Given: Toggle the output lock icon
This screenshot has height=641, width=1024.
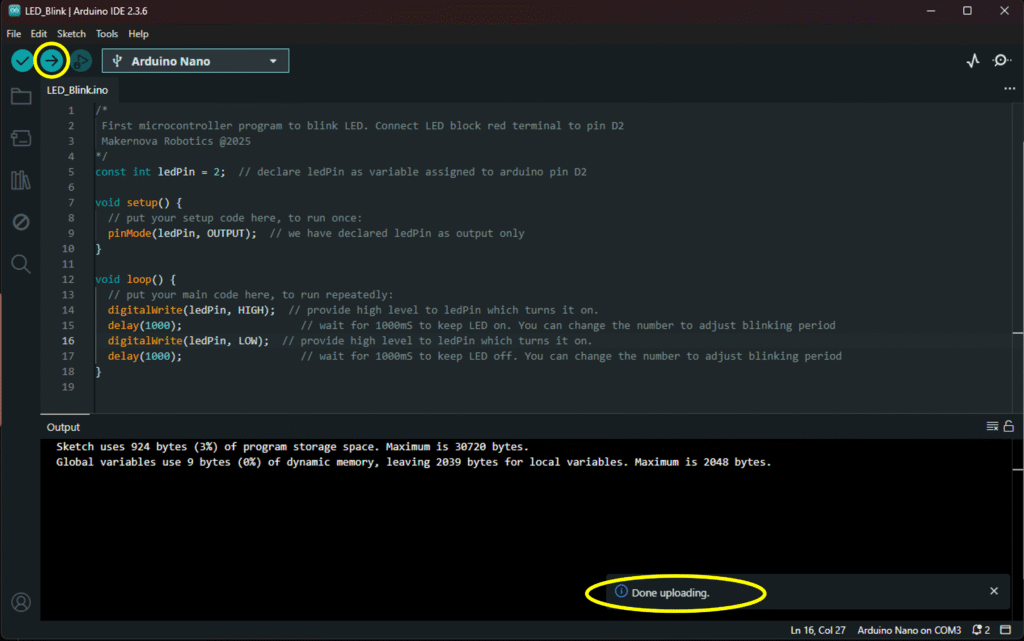Looking at the screenshot, I should [1009, 427].
